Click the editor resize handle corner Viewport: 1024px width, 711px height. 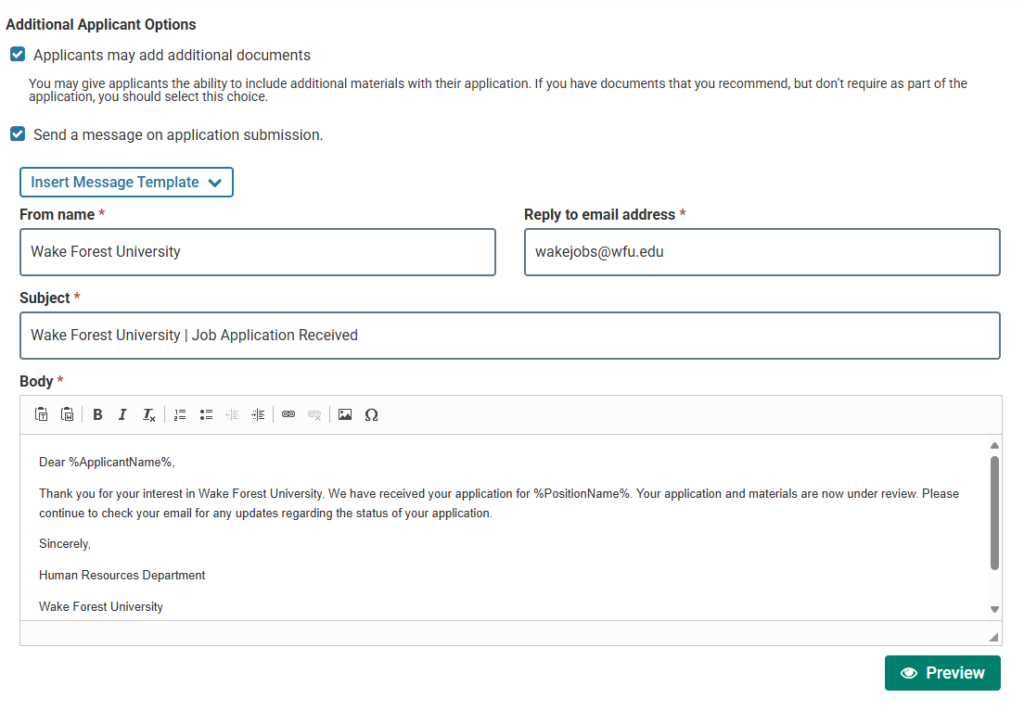pyautogui.click(x=993, y=637)
